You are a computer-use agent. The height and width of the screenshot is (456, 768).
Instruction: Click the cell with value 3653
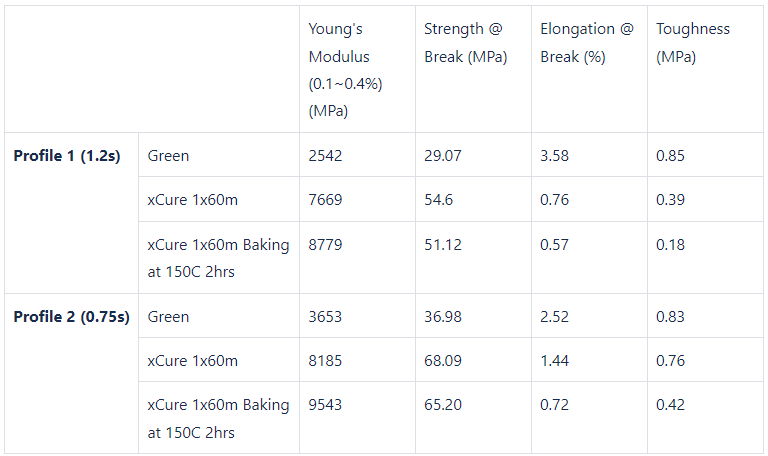[325, 317]
